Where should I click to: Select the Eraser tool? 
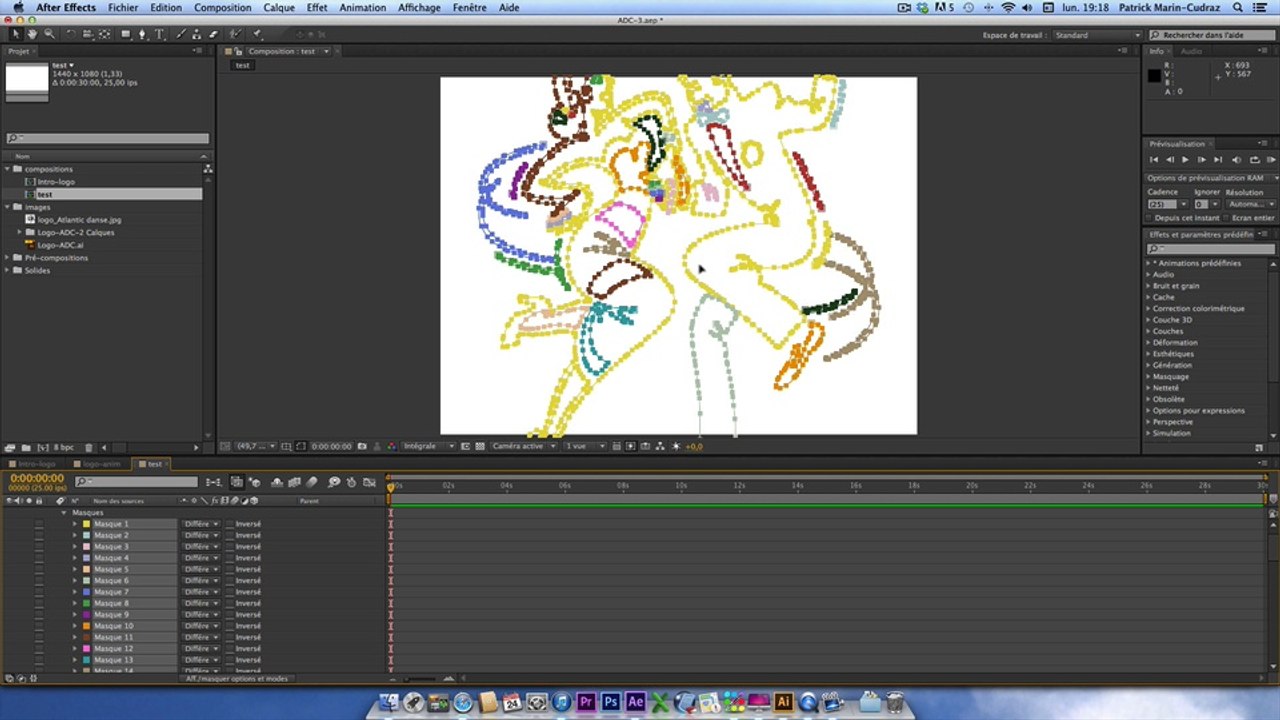point(213,34)
